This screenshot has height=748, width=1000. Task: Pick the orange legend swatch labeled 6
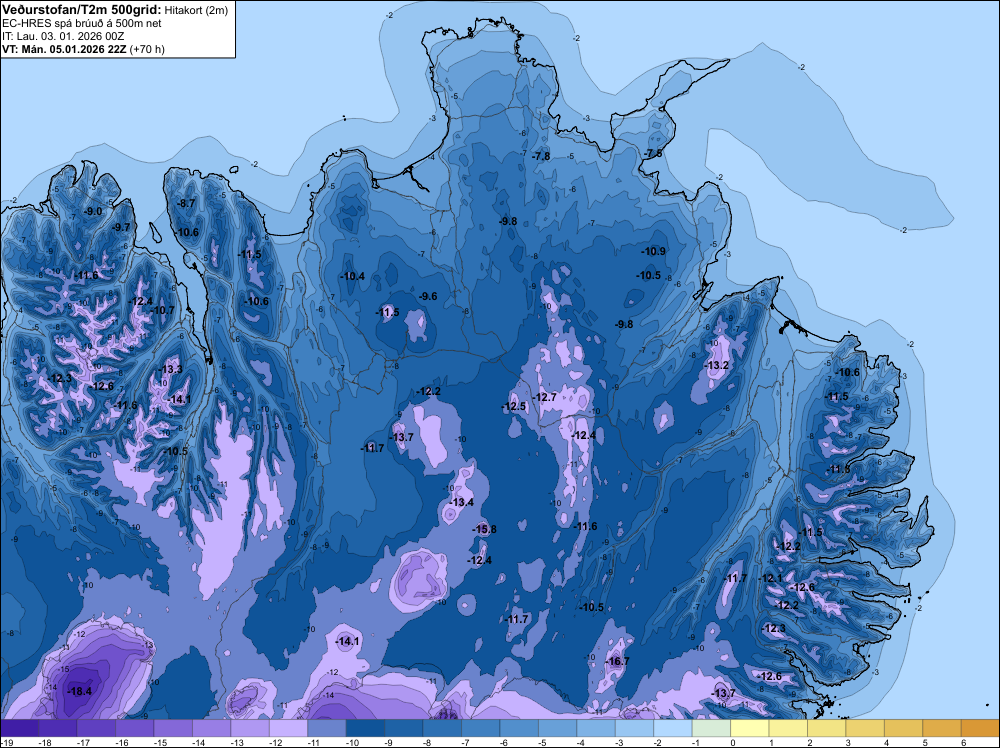click(981, 728)
